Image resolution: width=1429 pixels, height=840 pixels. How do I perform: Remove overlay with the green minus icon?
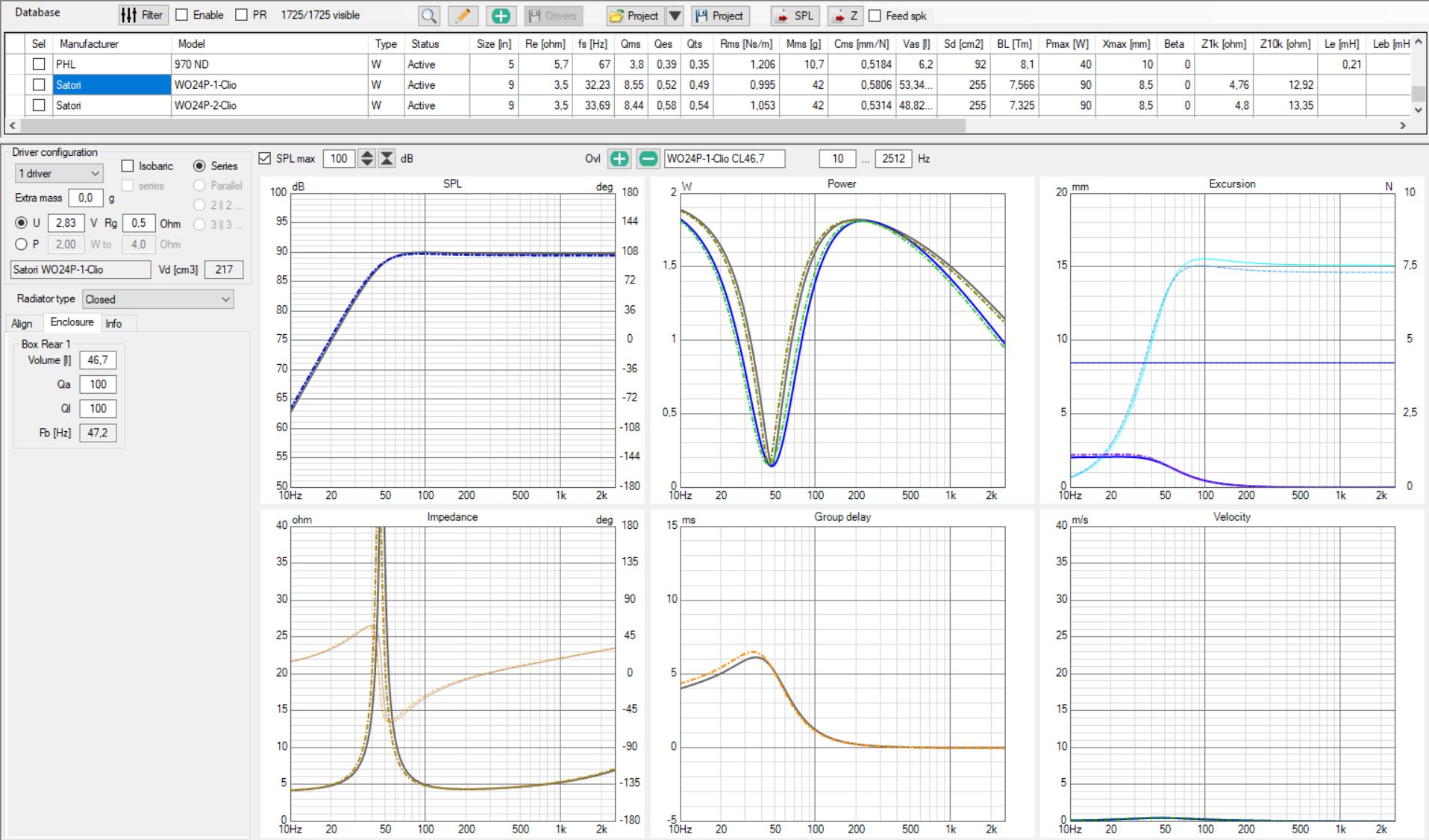pyautogui.click(x=648, y=158)
